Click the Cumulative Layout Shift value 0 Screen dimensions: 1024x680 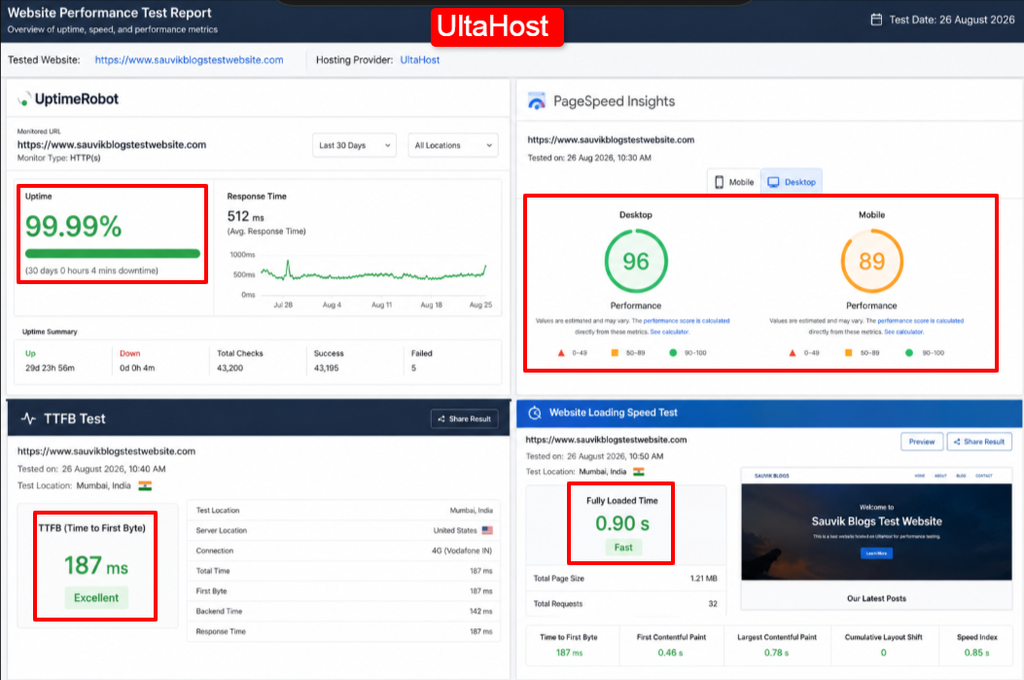click(883, 653)
